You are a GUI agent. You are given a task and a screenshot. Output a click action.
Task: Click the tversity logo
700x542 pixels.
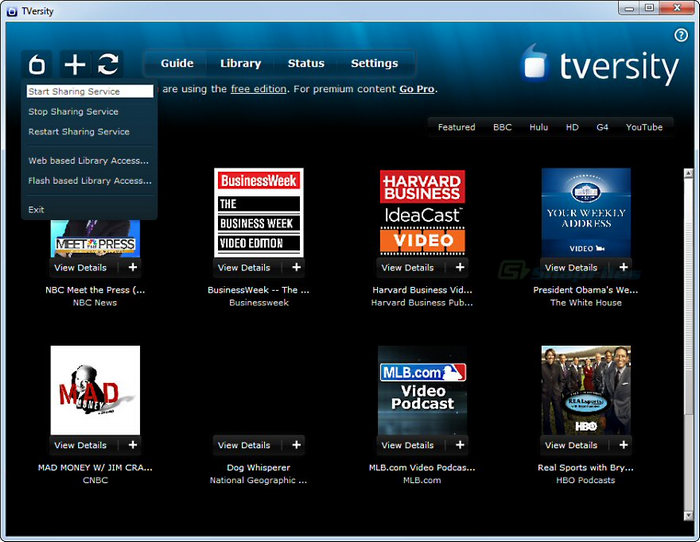(600, 65)
